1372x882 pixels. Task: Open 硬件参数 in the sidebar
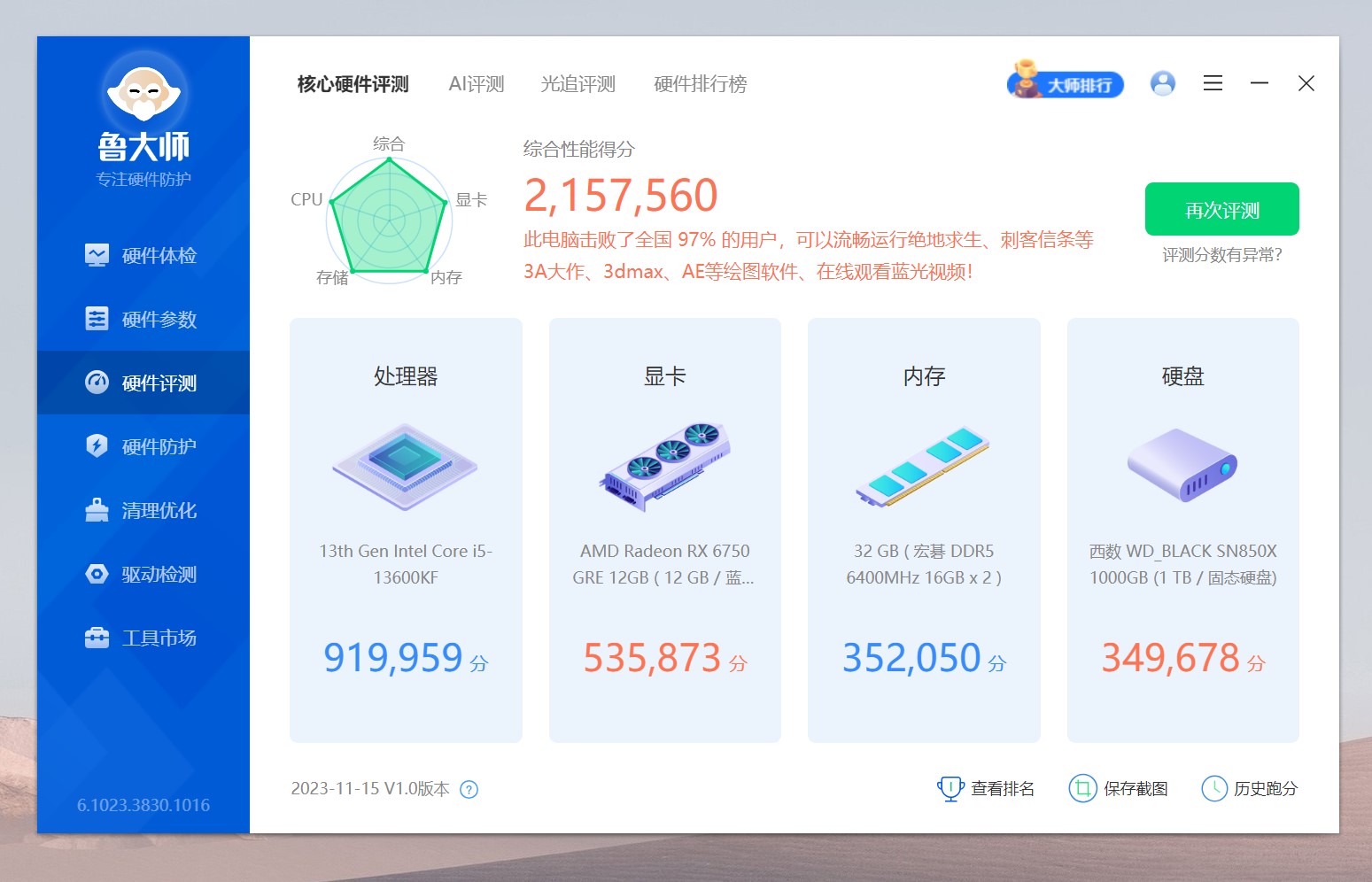pyautogui.click(x=143, y=319)
